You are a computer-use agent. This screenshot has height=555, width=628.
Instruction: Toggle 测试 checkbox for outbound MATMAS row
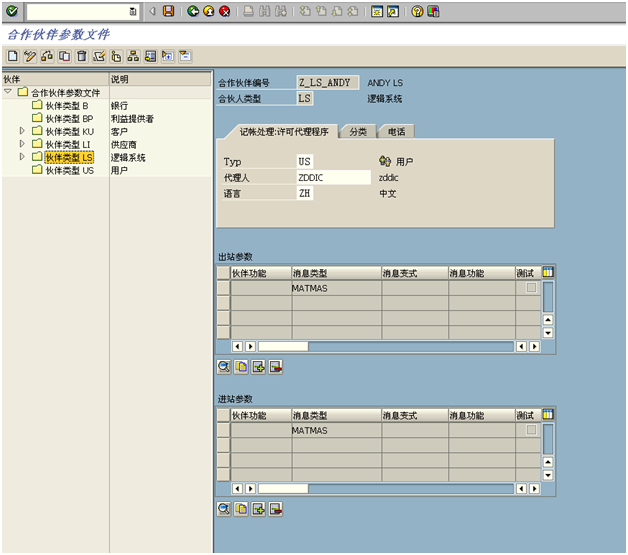(531, 288)
